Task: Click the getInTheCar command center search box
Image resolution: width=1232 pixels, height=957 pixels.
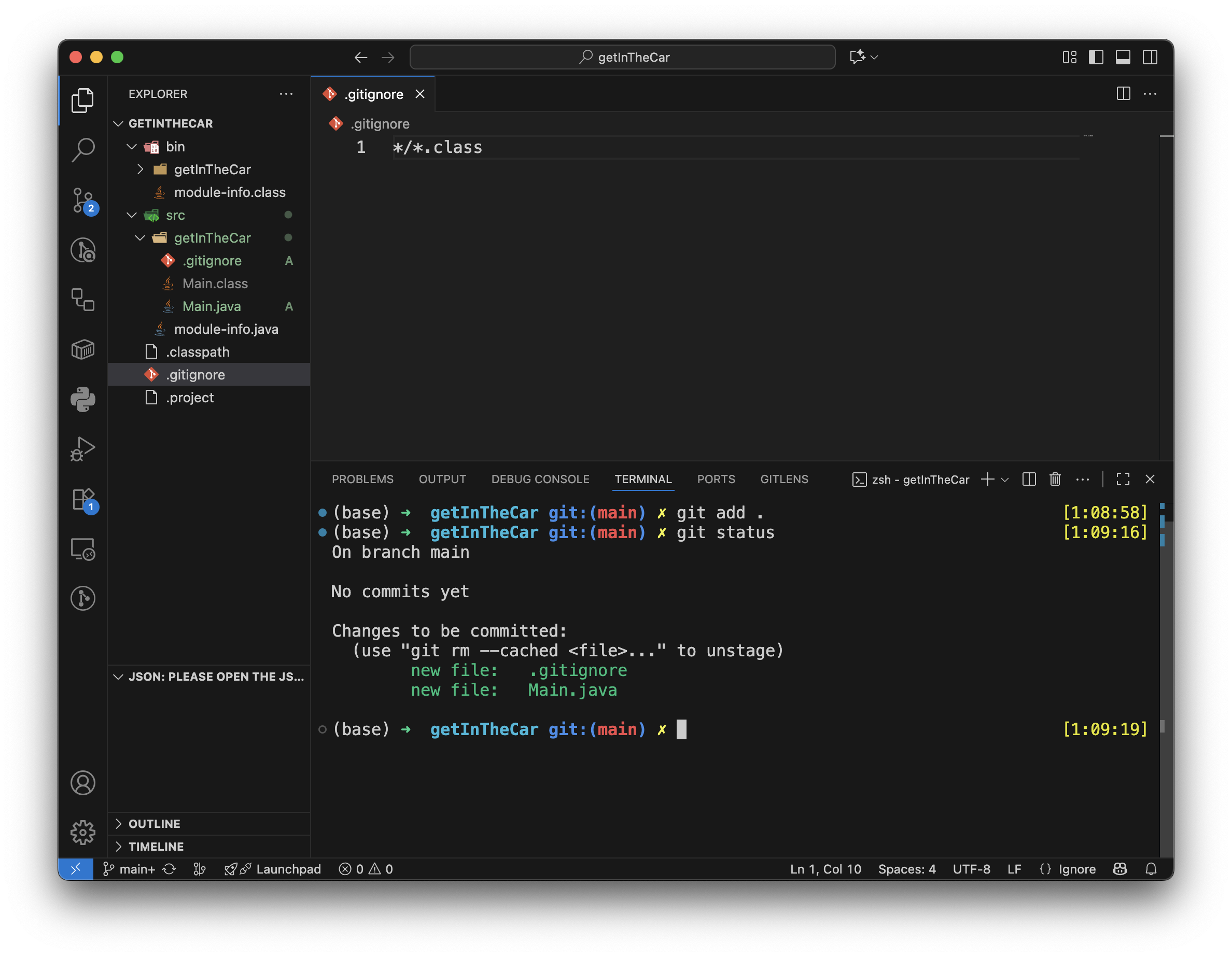Action: (x=622, y=57)
